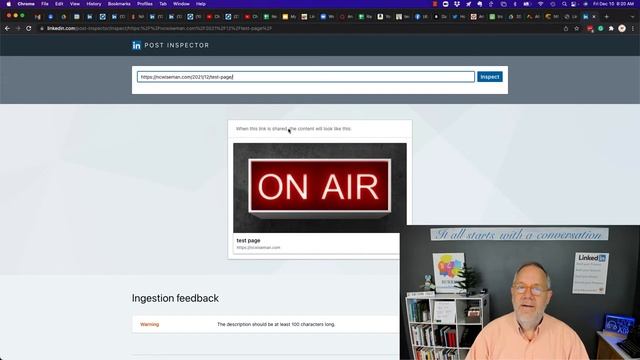Screen dimensions: 640x360
Task: Open the Profiles menu
Action: [145, 4]
